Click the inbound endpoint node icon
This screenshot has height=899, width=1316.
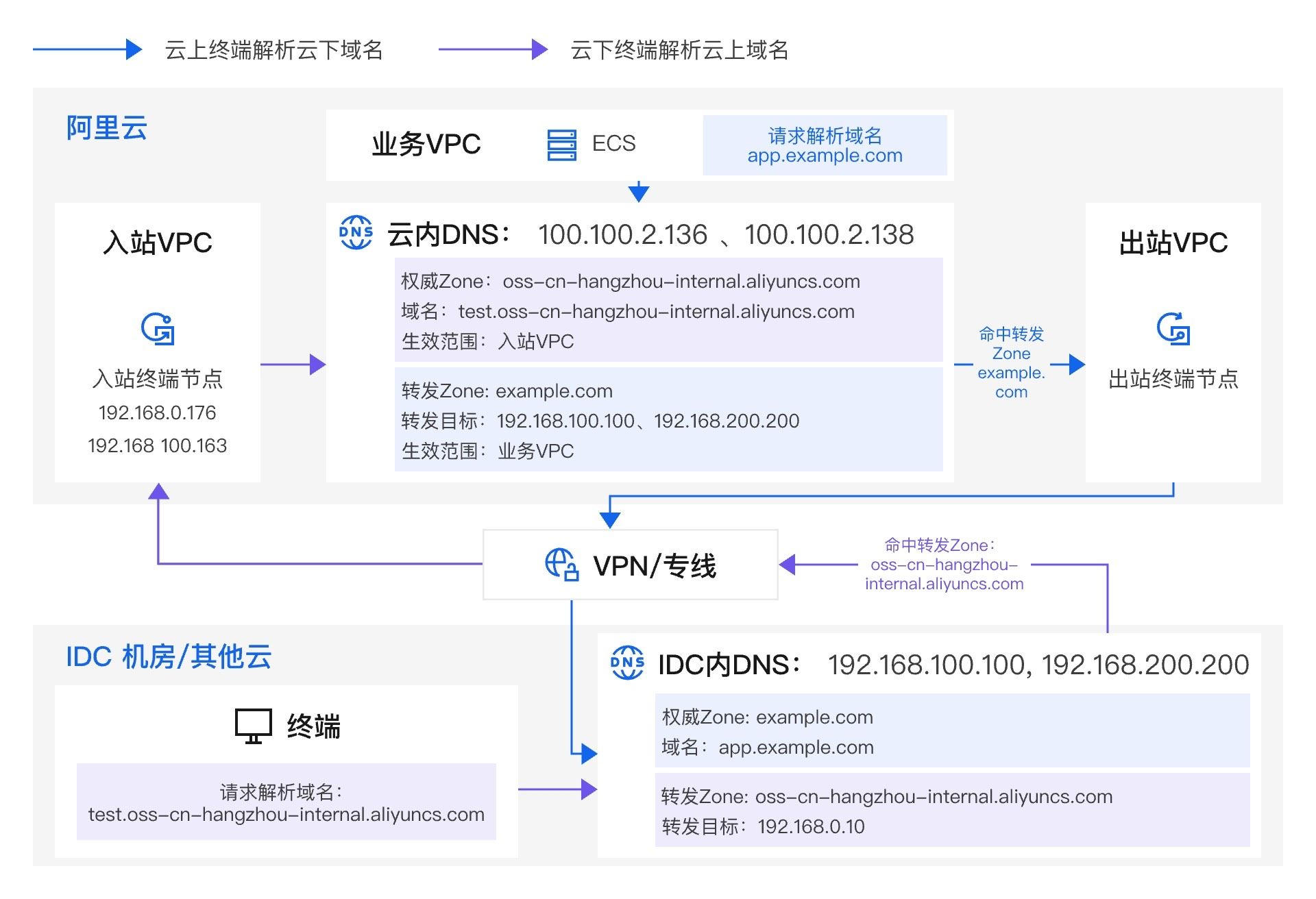158,329
